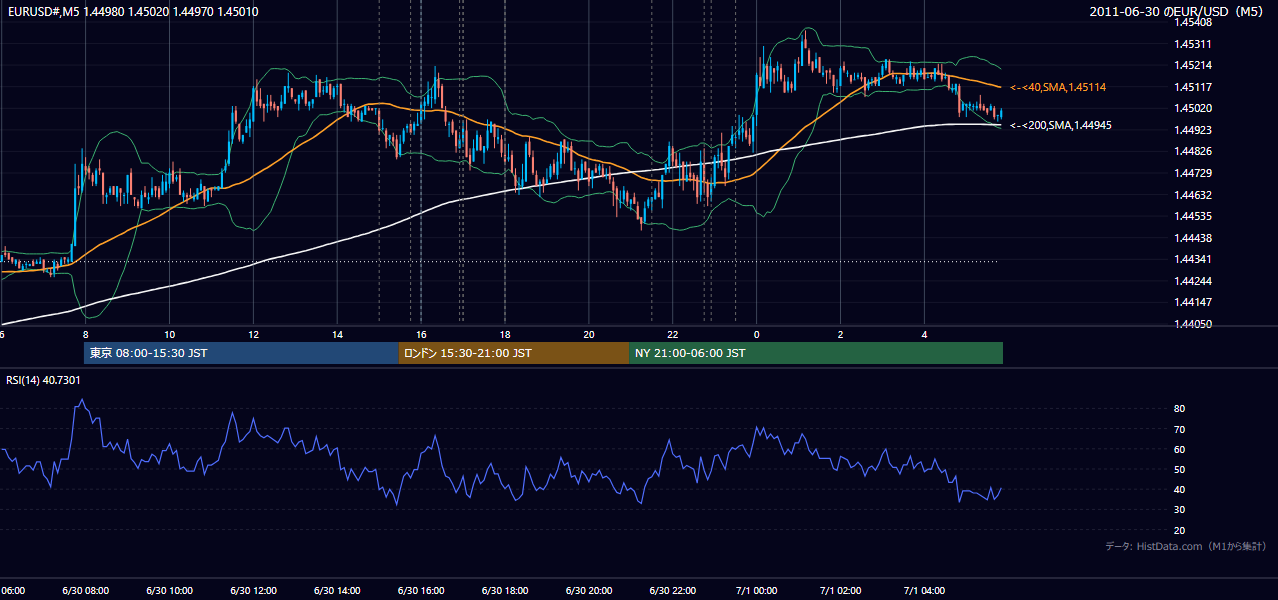Click RSI scale value 60
The height and width of the screenshot is (600, 1278).
click(x=1180, y=449)
